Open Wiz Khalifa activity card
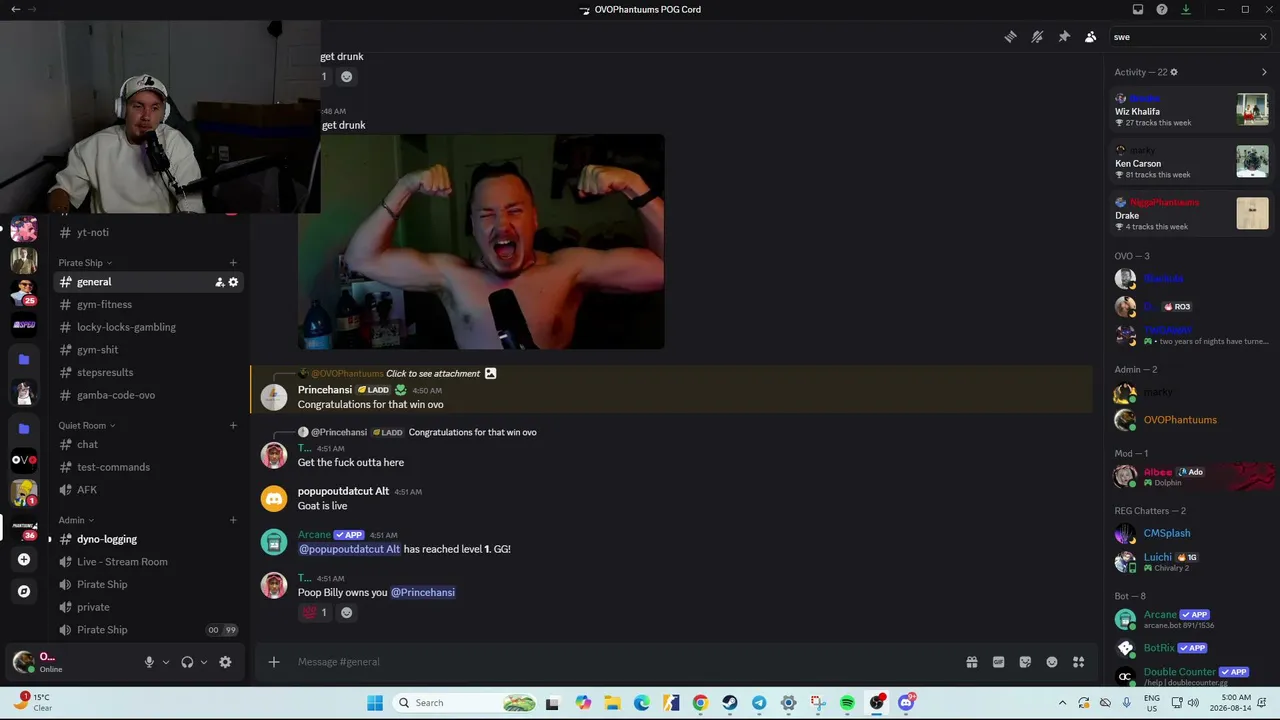Screen dimensions: 1280x720 (1191, 109)
